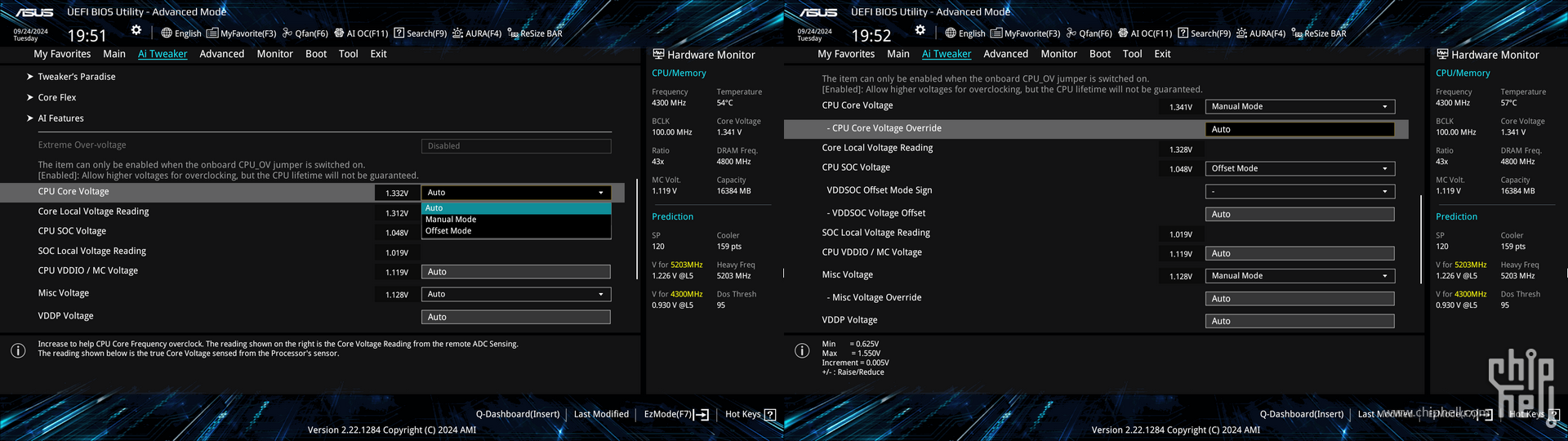Image resolution: width=1568 pixels, height=441 pixels.
Task: Click Hot Keys question mark icon in left screen
Action: click(x=769, y=415)
